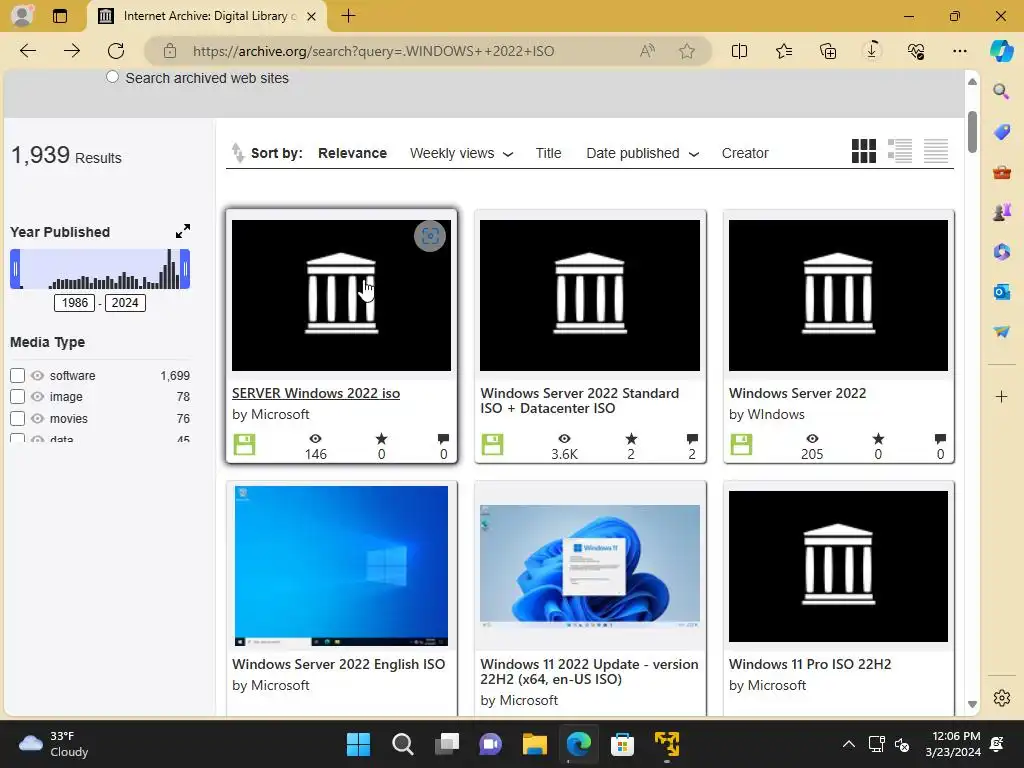Open Favorites list toolbar icon
The height and width of the screenshot is (768, 1024).
784,51
